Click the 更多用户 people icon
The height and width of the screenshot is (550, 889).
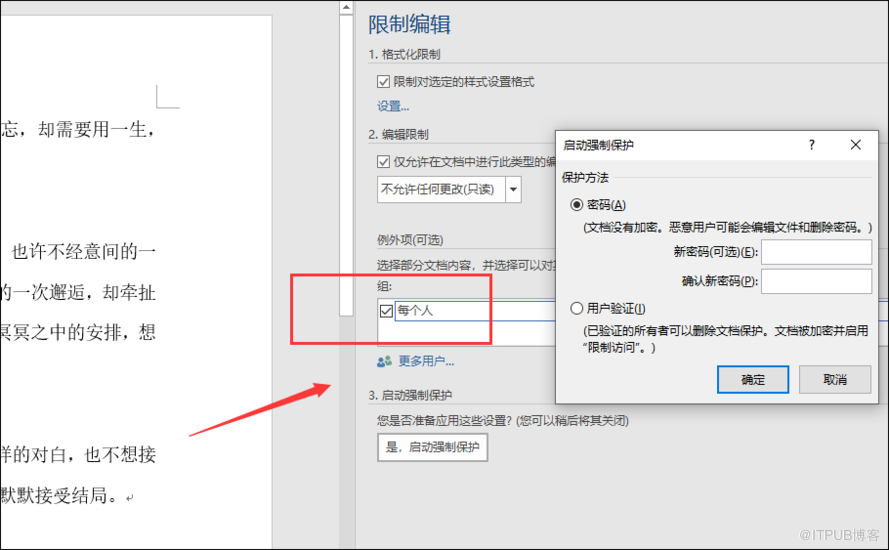coord(384,361)
